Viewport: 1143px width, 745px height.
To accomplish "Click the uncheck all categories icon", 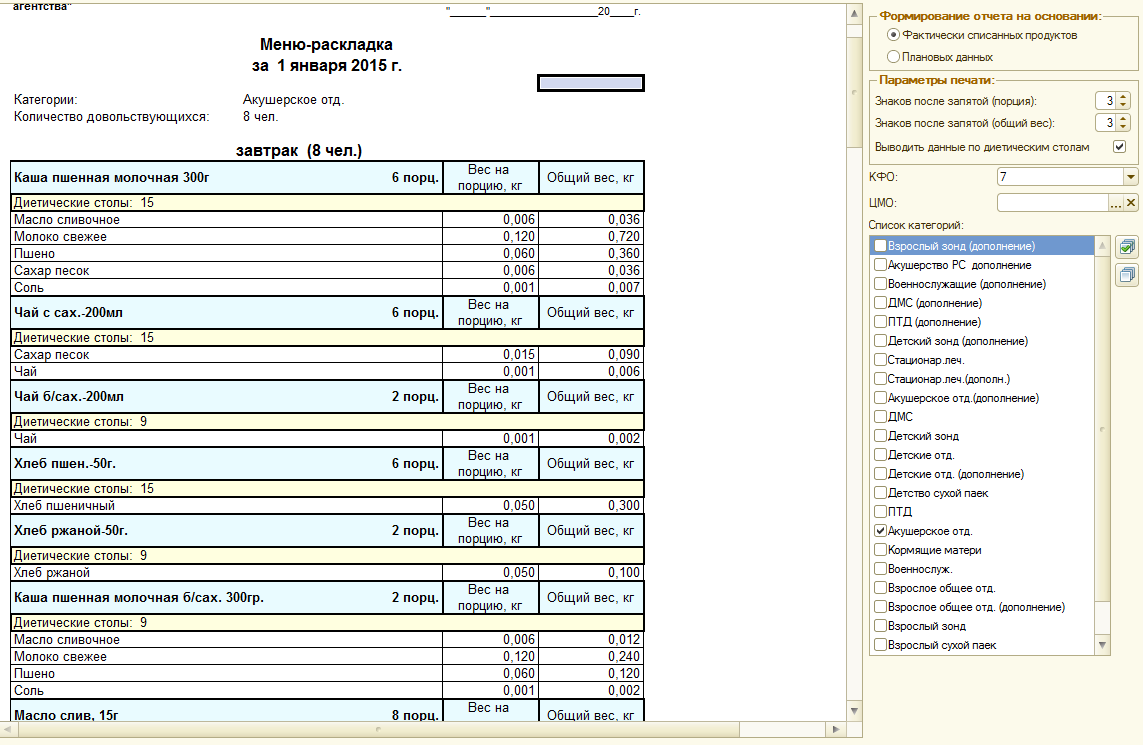I will pyautogui.click(x=1127, y=274).
